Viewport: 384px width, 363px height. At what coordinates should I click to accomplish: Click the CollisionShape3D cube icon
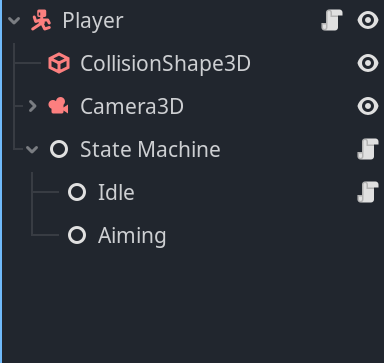(59, 63)
